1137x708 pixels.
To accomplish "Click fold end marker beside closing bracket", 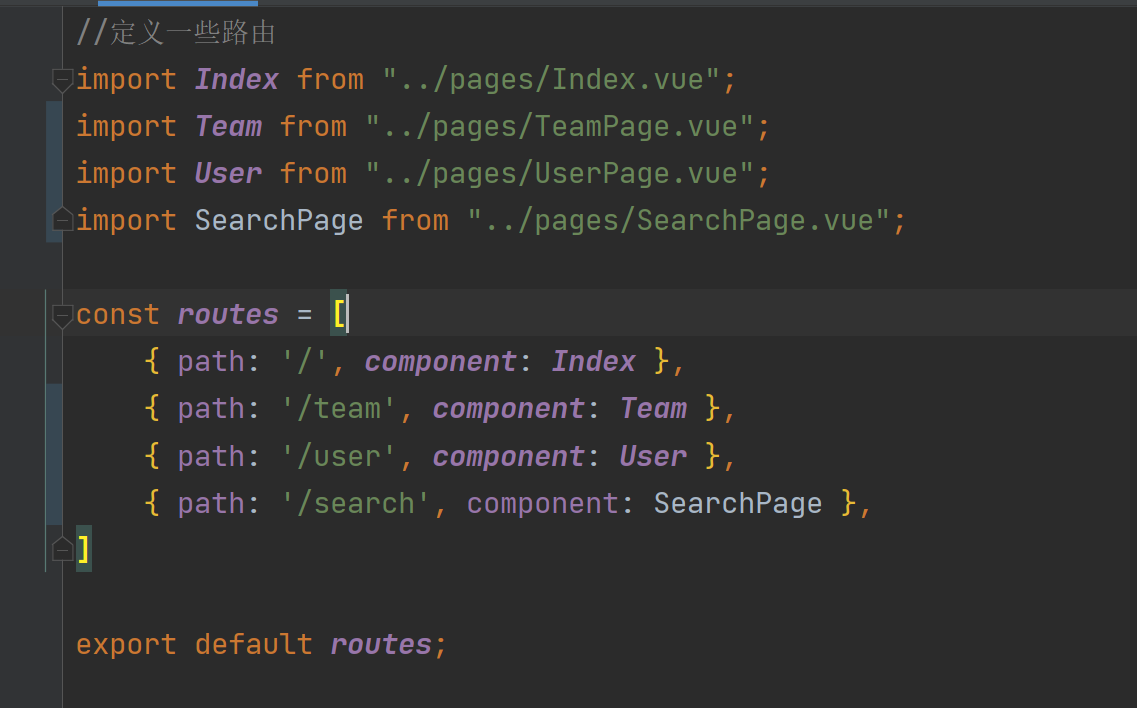I will coord(62,549).
